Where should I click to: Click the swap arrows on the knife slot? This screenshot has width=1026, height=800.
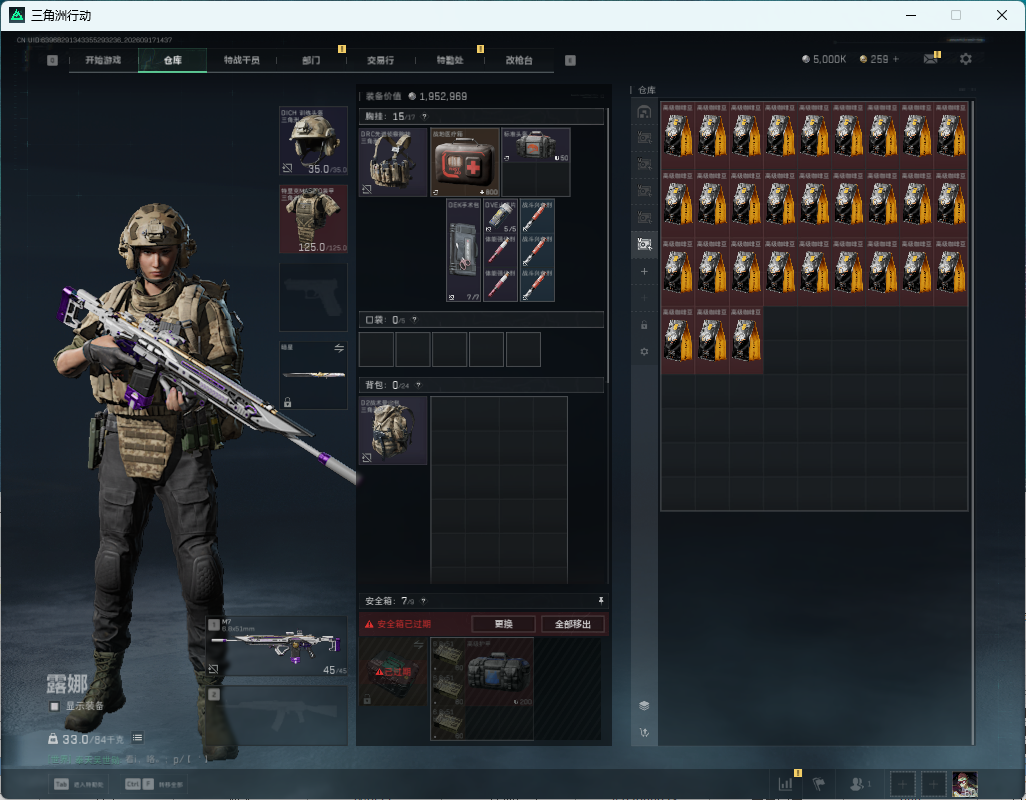339,348
